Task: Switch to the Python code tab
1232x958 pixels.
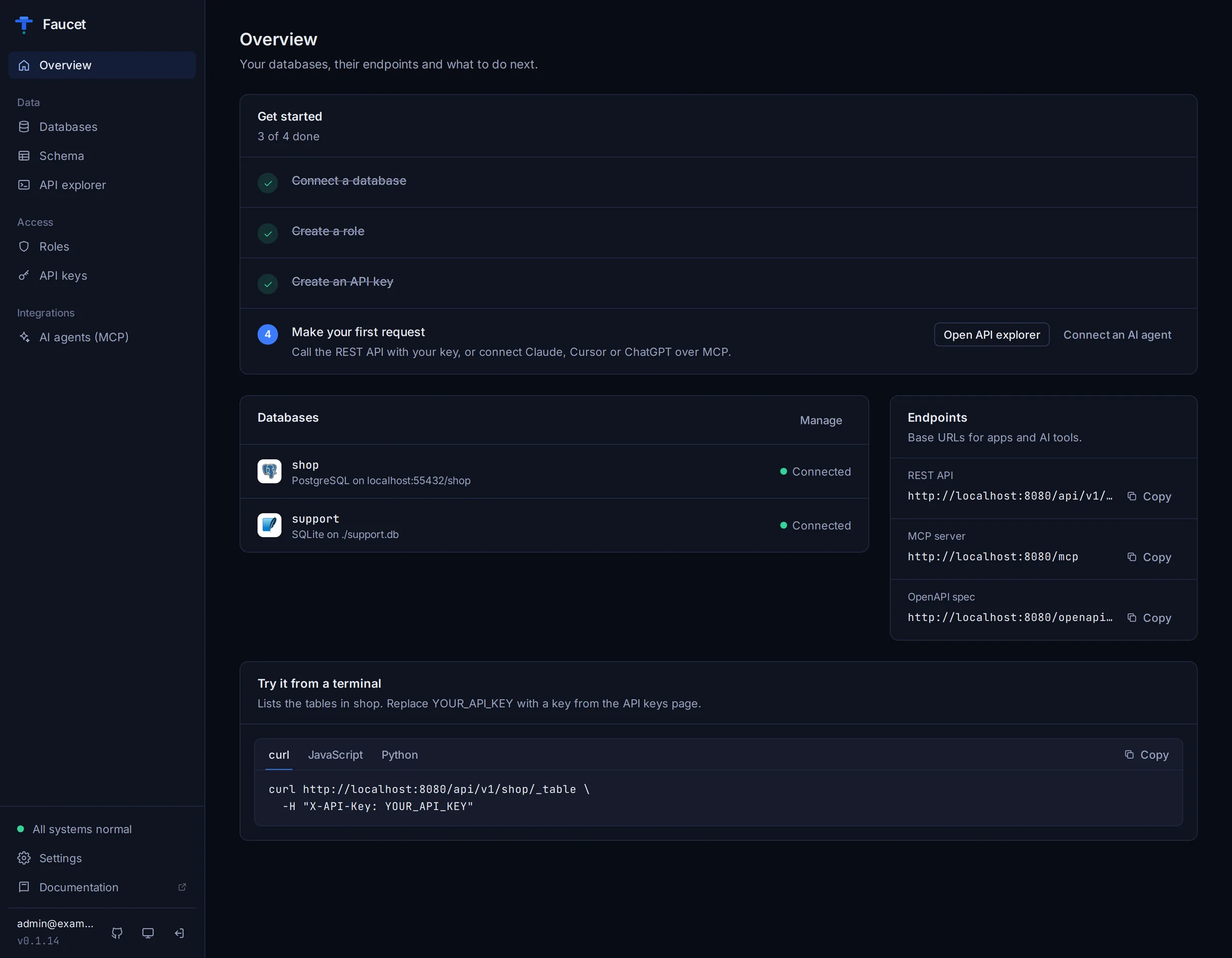Action: [400, 754]
